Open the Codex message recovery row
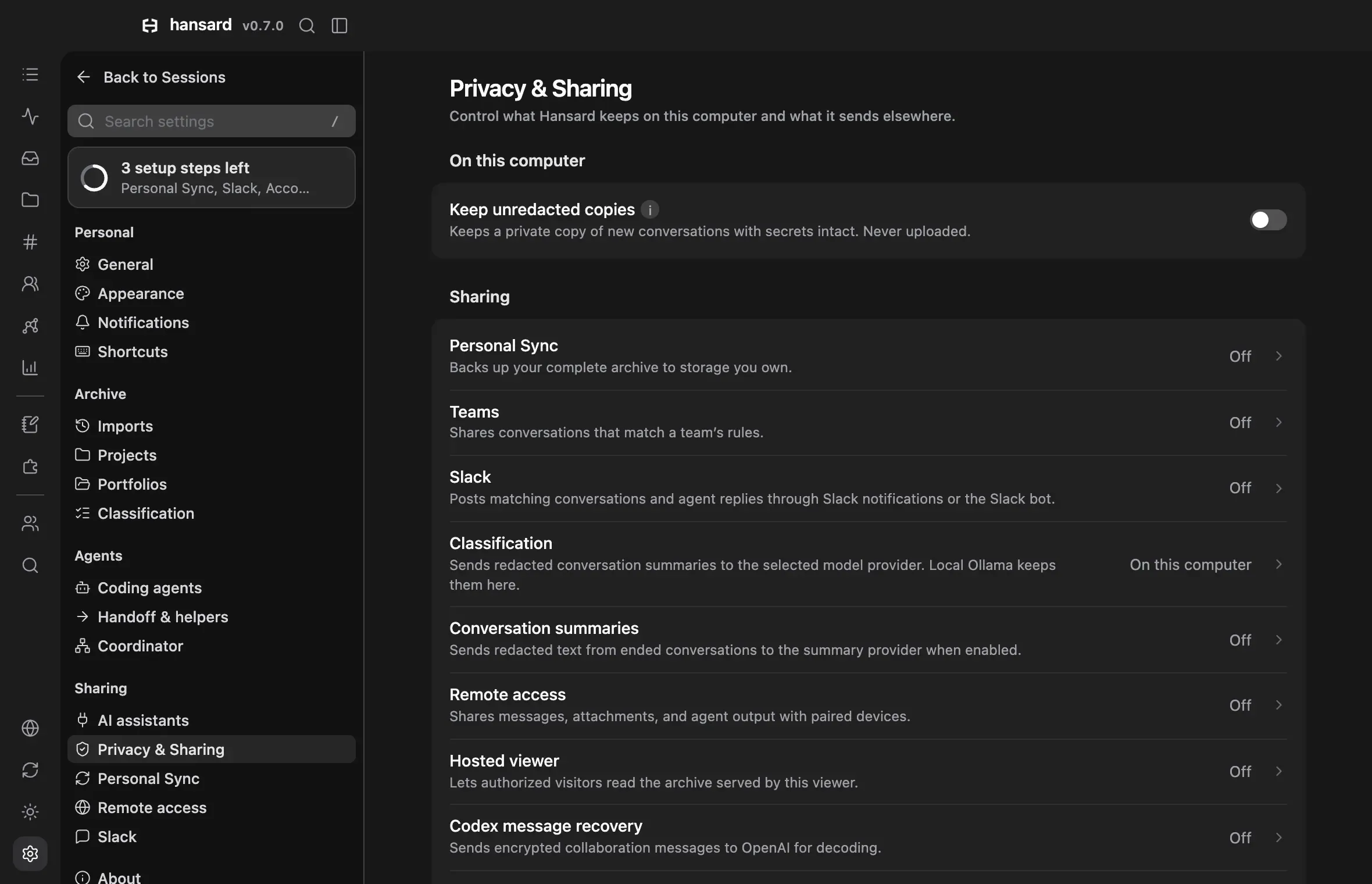The image size is (1372, 884). click(x=868, y=837)
